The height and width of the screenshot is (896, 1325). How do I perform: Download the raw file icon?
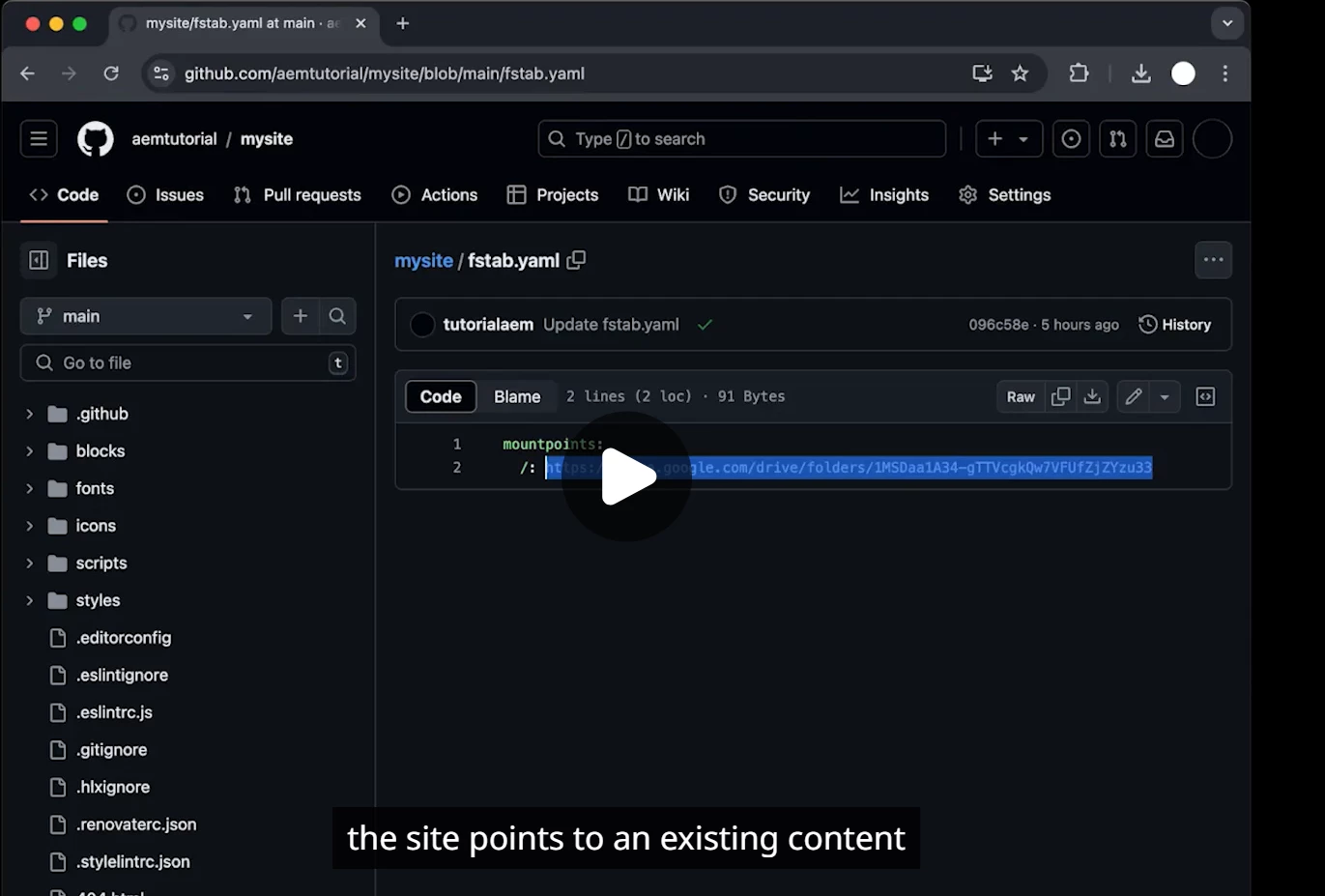(x=1092, y=396)
